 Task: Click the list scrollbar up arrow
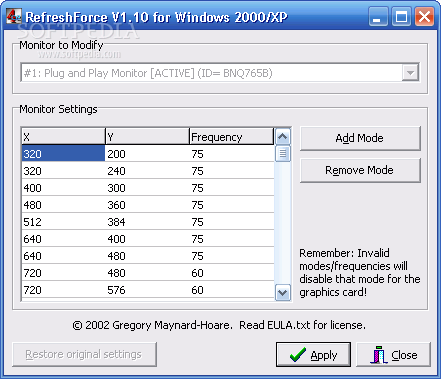[x=283, y=136]
